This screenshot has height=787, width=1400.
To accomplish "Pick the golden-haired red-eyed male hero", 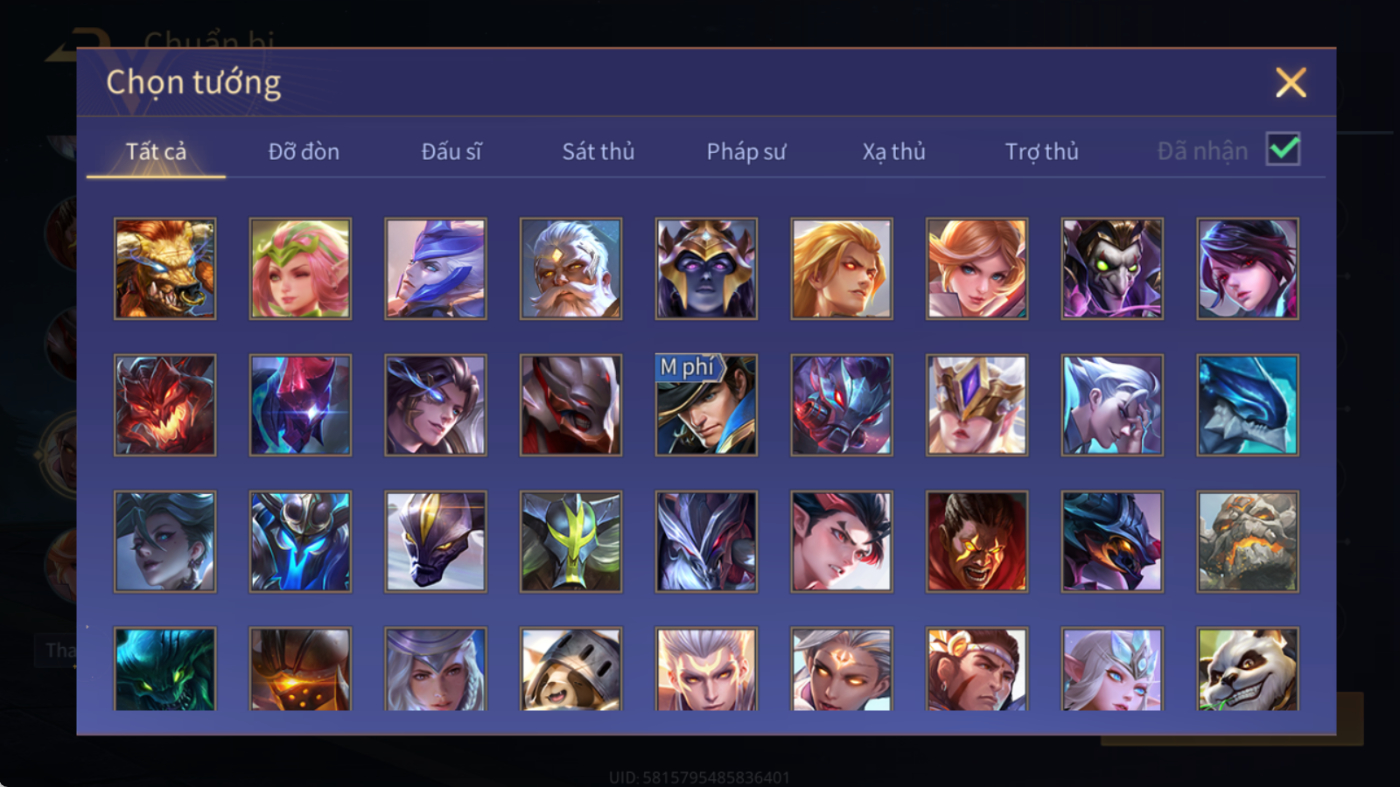I will [x=842, y=269].
